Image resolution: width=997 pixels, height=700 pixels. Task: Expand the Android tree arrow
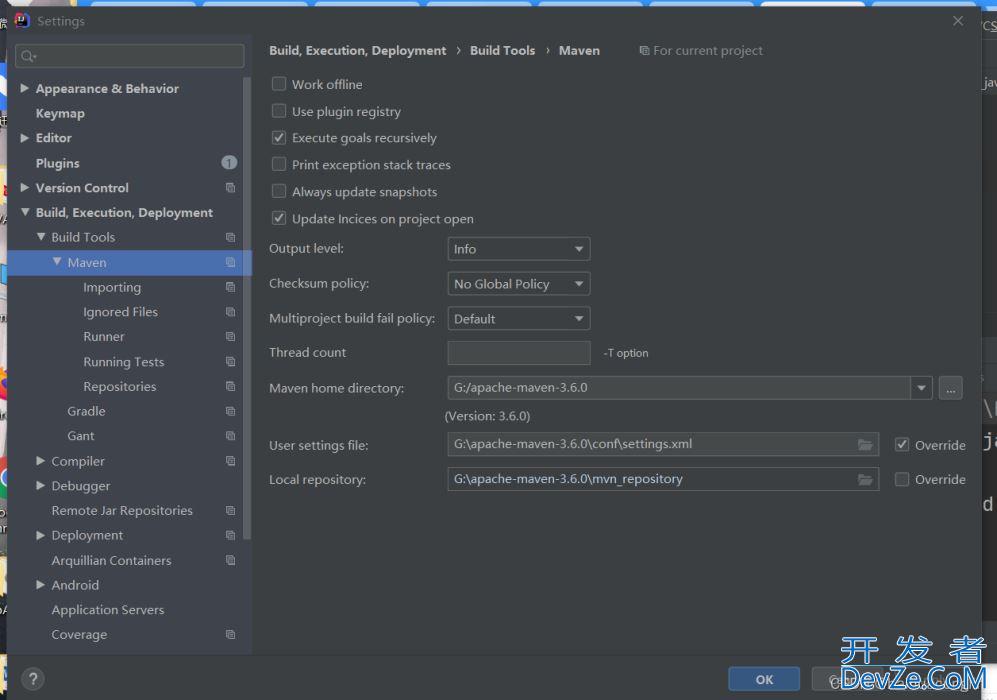(40, 584)
